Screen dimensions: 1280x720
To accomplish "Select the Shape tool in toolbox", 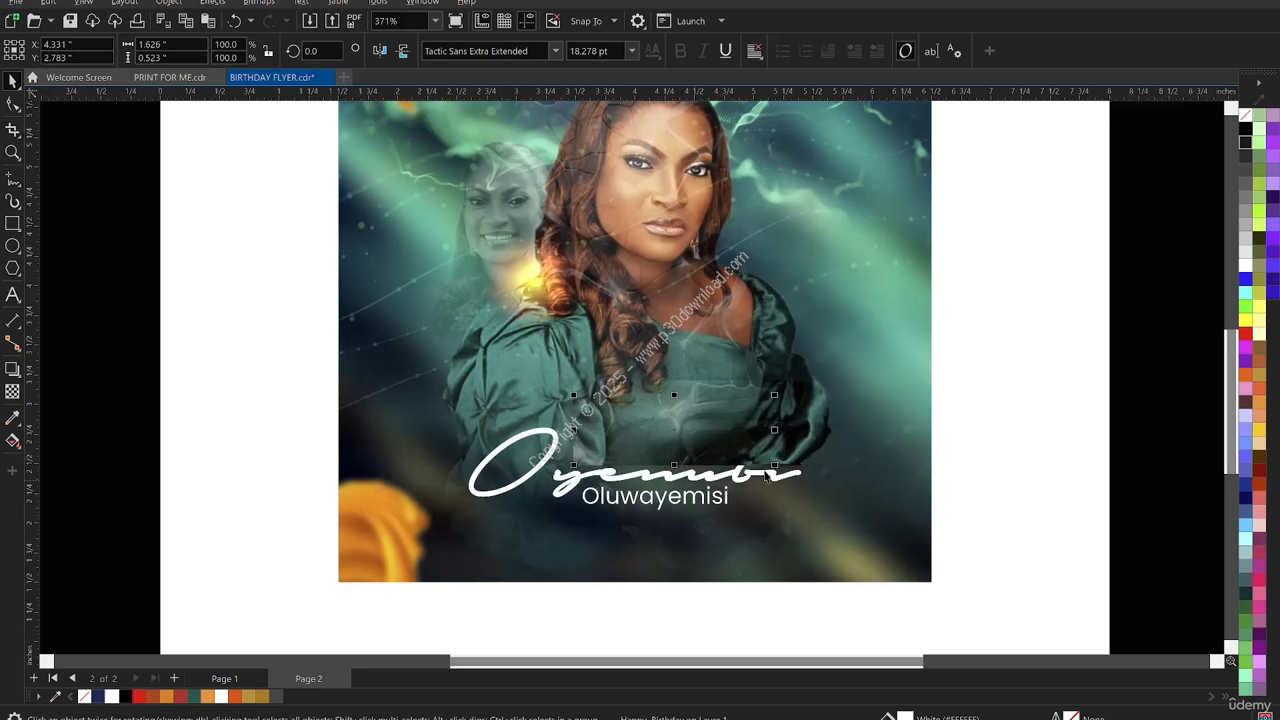I will pos(12,105).
